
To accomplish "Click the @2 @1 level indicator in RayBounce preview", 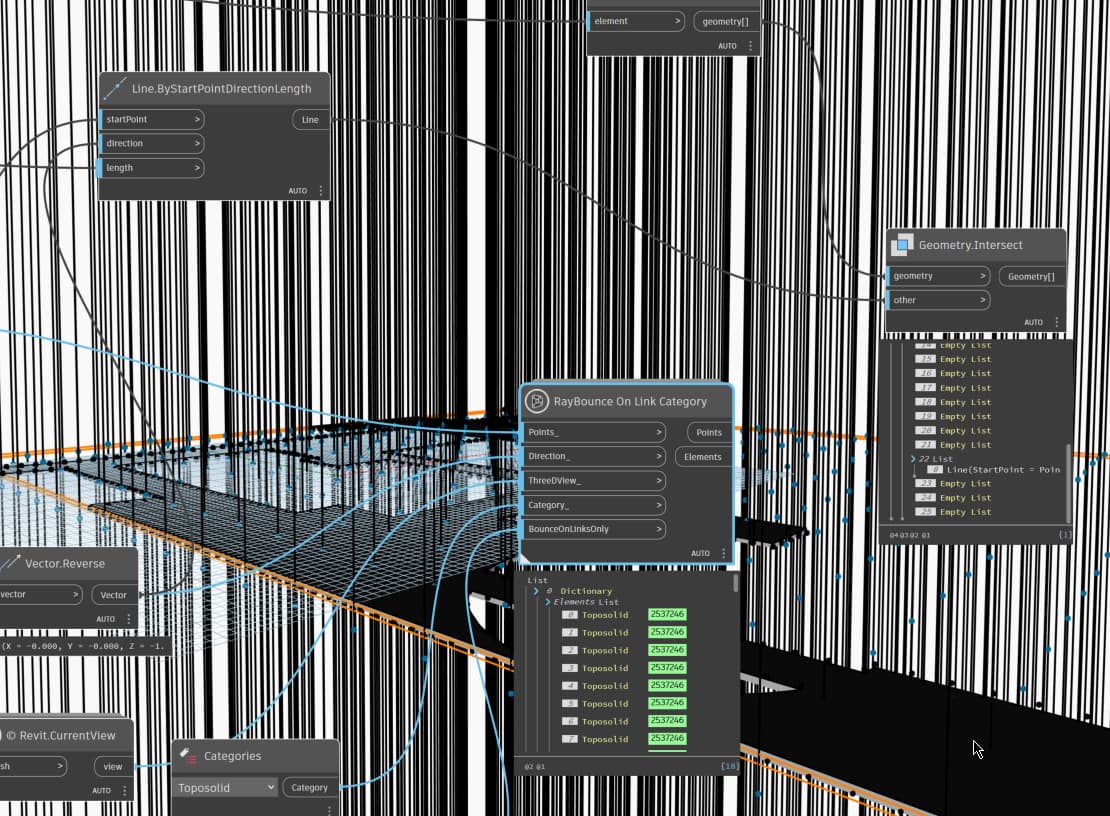I will [x=535, y=766].
